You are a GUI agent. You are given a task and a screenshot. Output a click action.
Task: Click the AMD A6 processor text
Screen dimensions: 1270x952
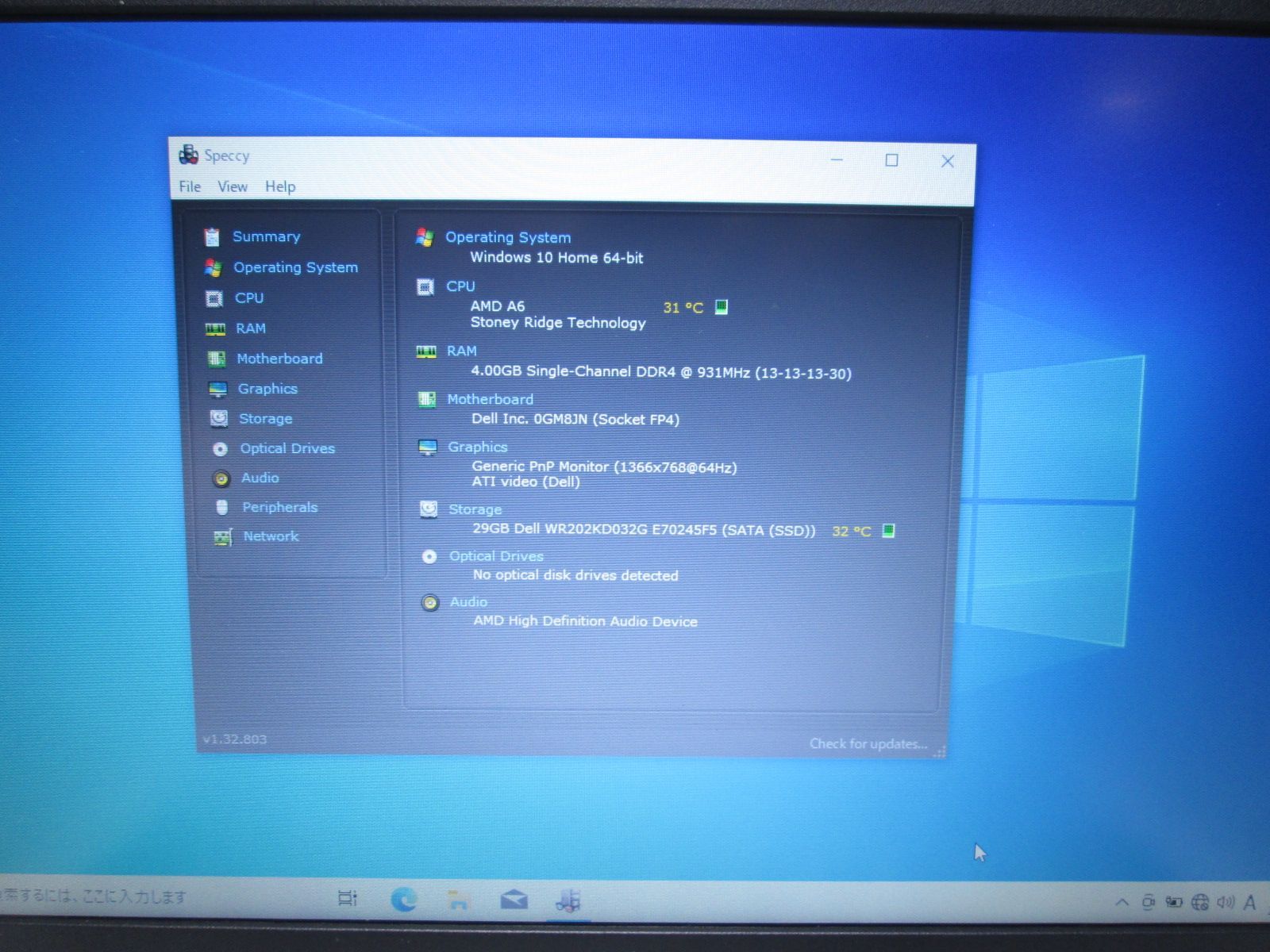498,306
